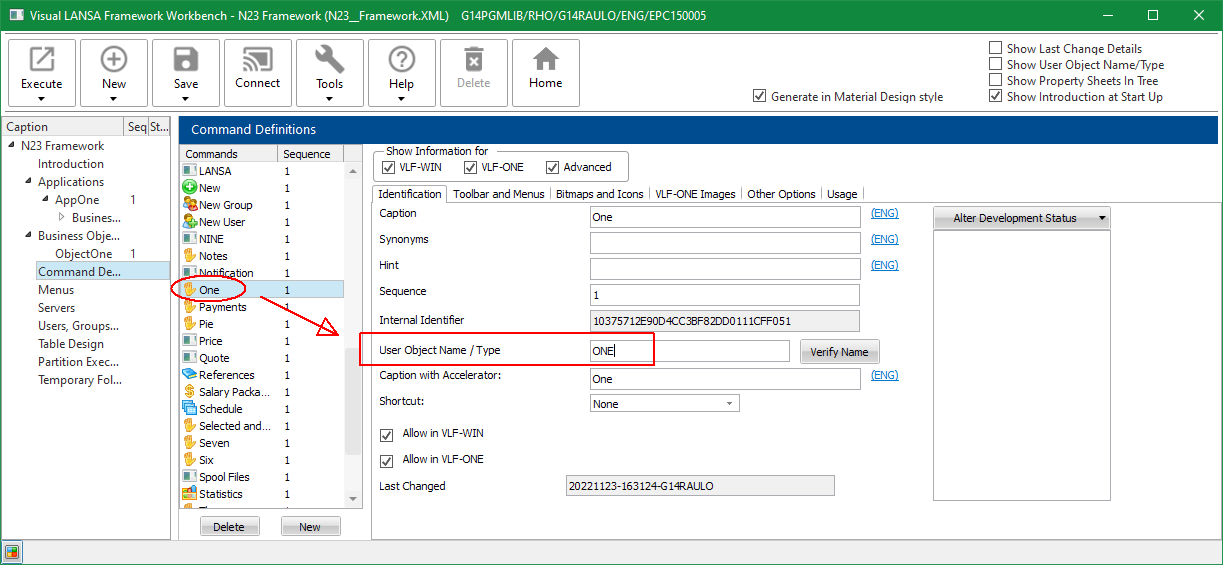
Task: Click the Price command icon
Action: pos(189,341)
